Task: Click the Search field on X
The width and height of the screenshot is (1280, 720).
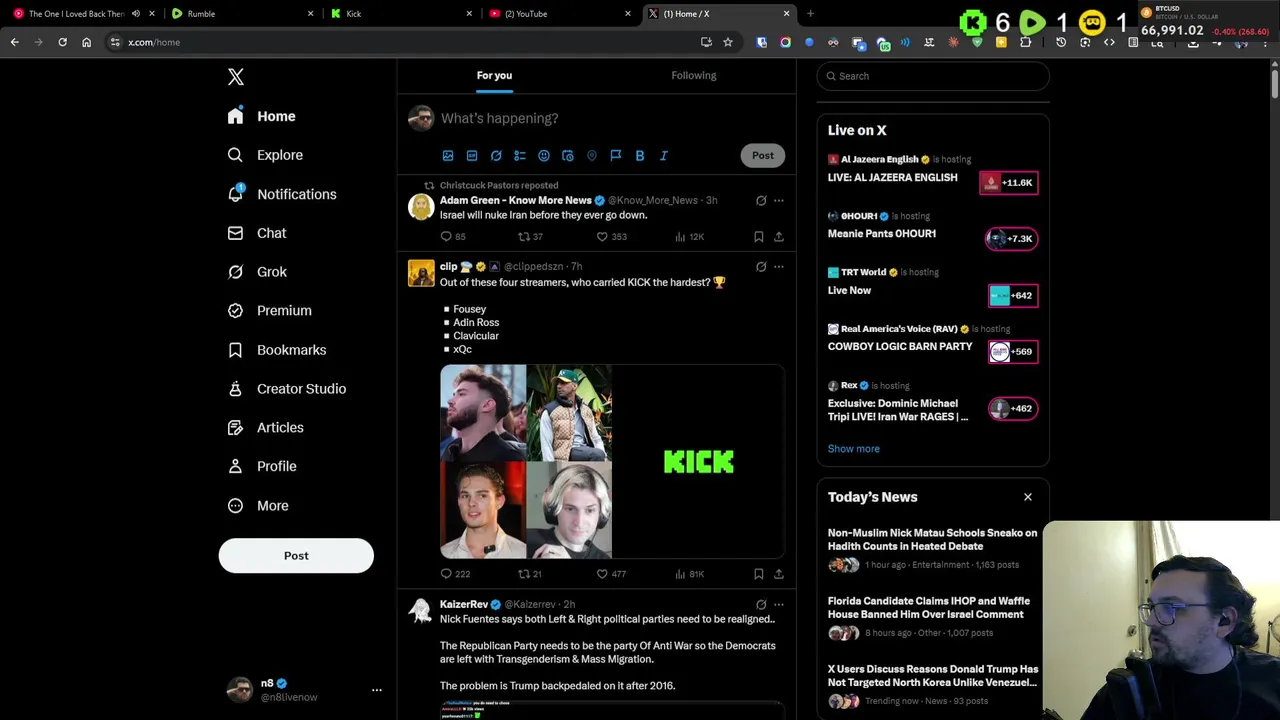Action: point(933,76)
